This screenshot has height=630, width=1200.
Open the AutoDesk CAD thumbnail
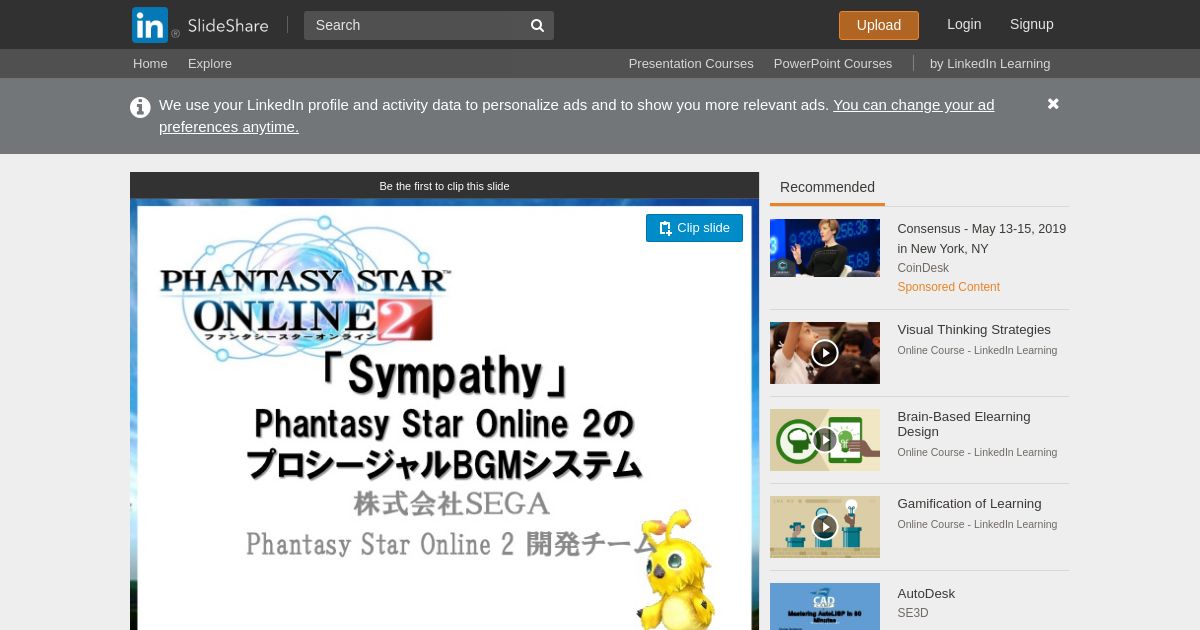tap(825, 606)
